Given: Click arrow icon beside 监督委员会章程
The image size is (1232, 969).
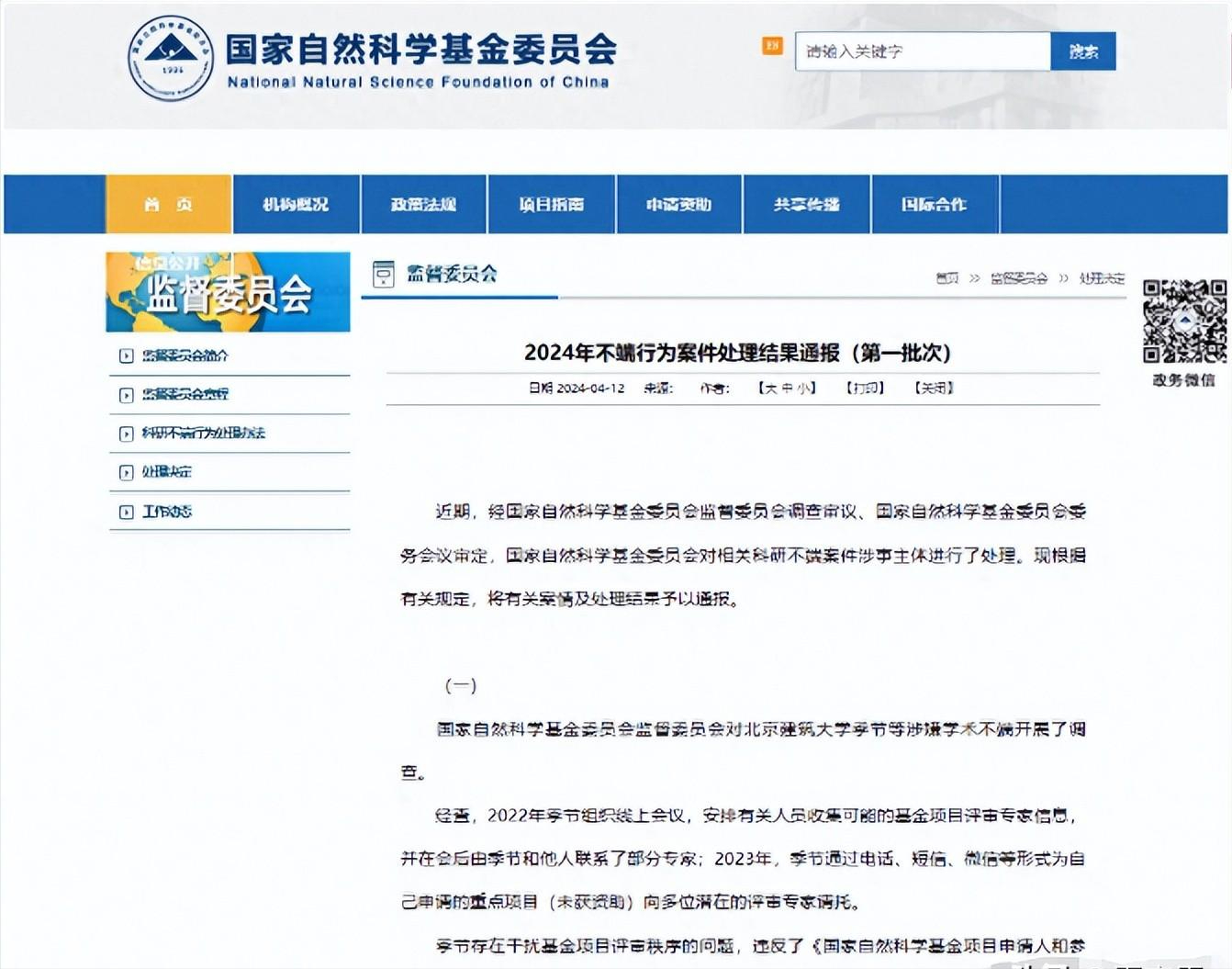Looking at the screenshot, I should (127, 395).
